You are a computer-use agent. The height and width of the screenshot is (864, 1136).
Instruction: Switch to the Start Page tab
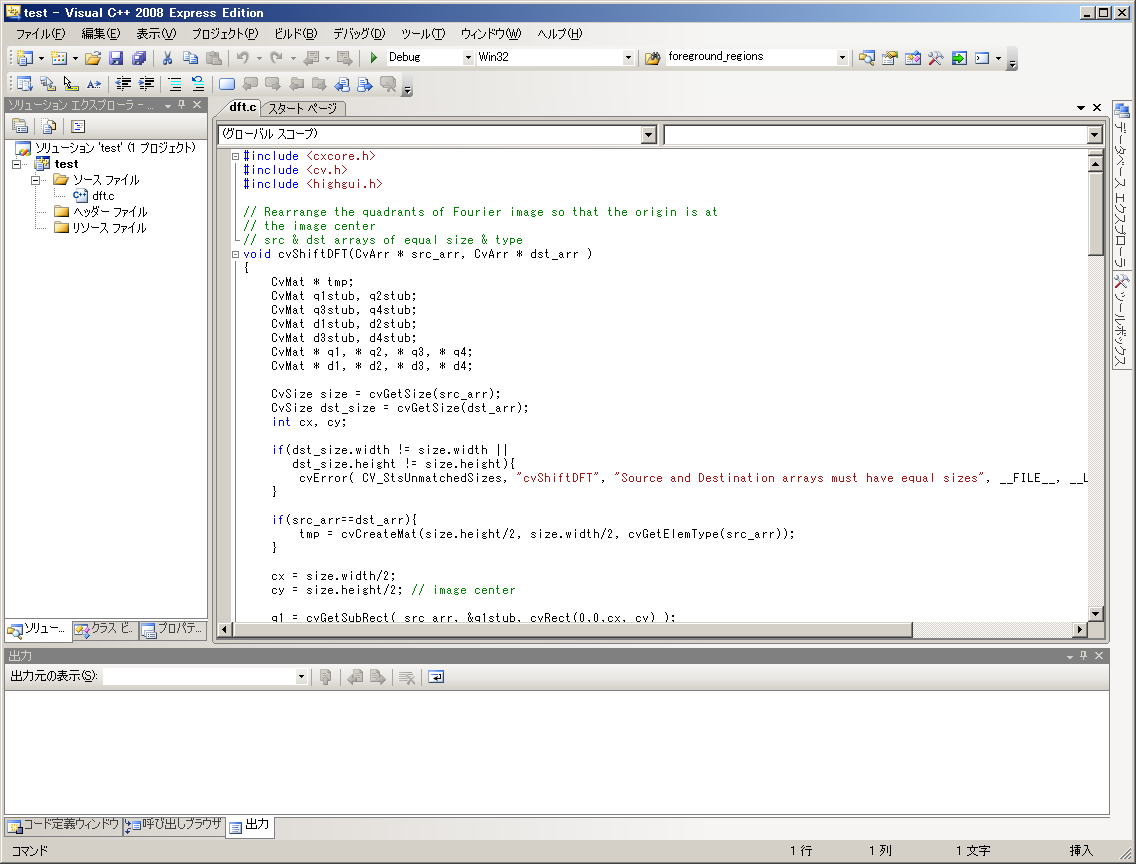pyautogui.click(x=302, y=109)
